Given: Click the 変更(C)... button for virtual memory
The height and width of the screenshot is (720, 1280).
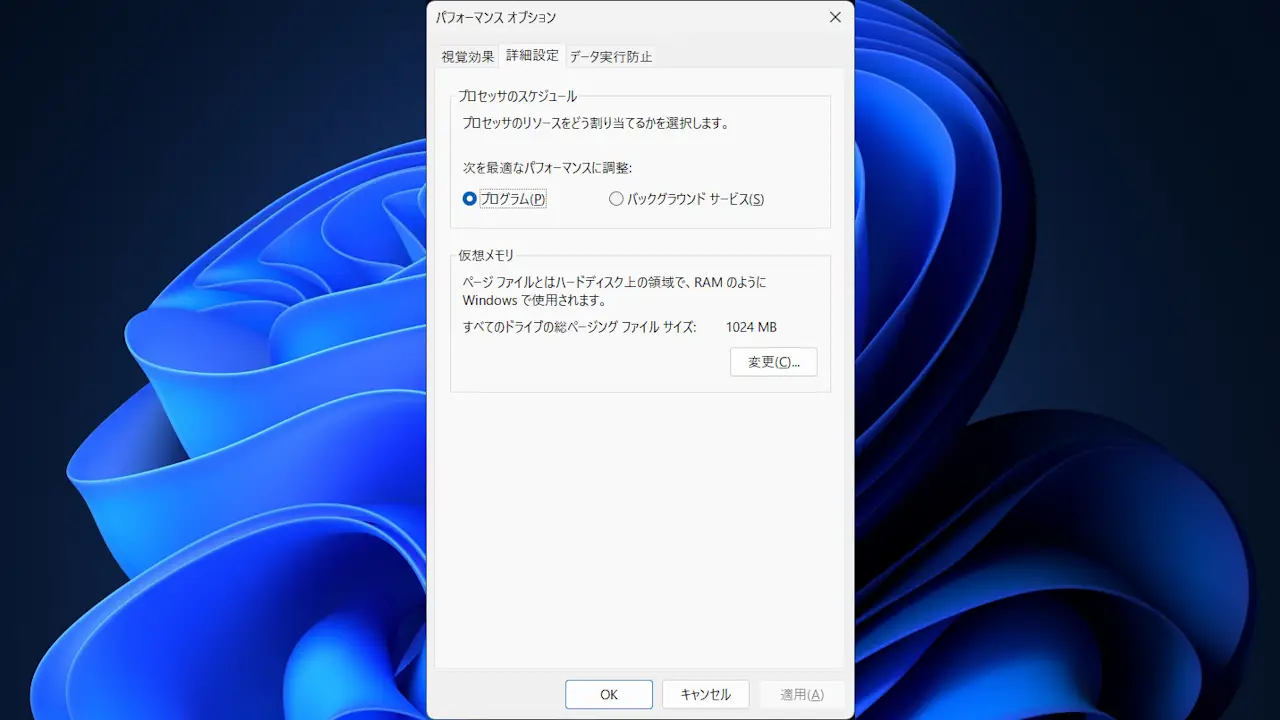Looking at the screenshot, I should click(x=773, y=362).
